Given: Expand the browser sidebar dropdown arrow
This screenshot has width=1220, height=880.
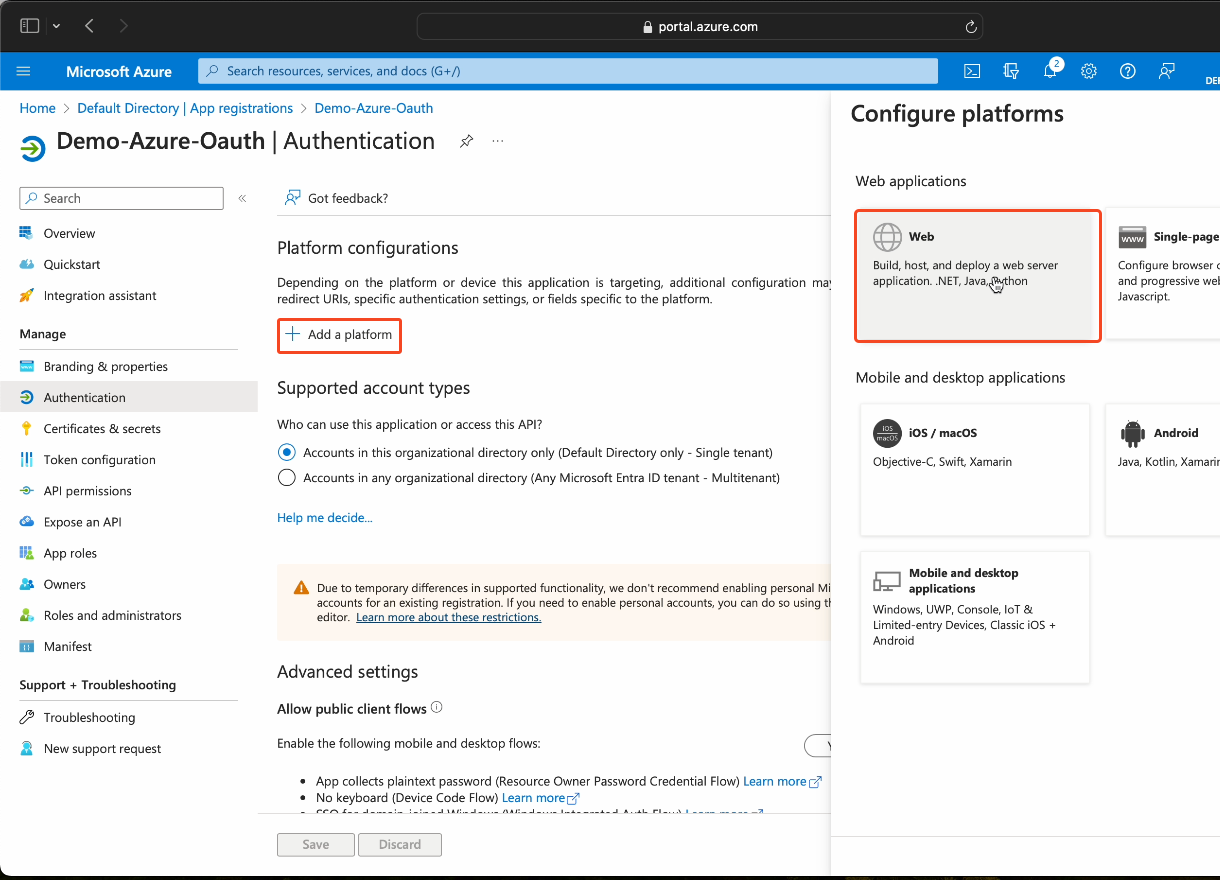Looking at the screenshot, I should 56,26.
